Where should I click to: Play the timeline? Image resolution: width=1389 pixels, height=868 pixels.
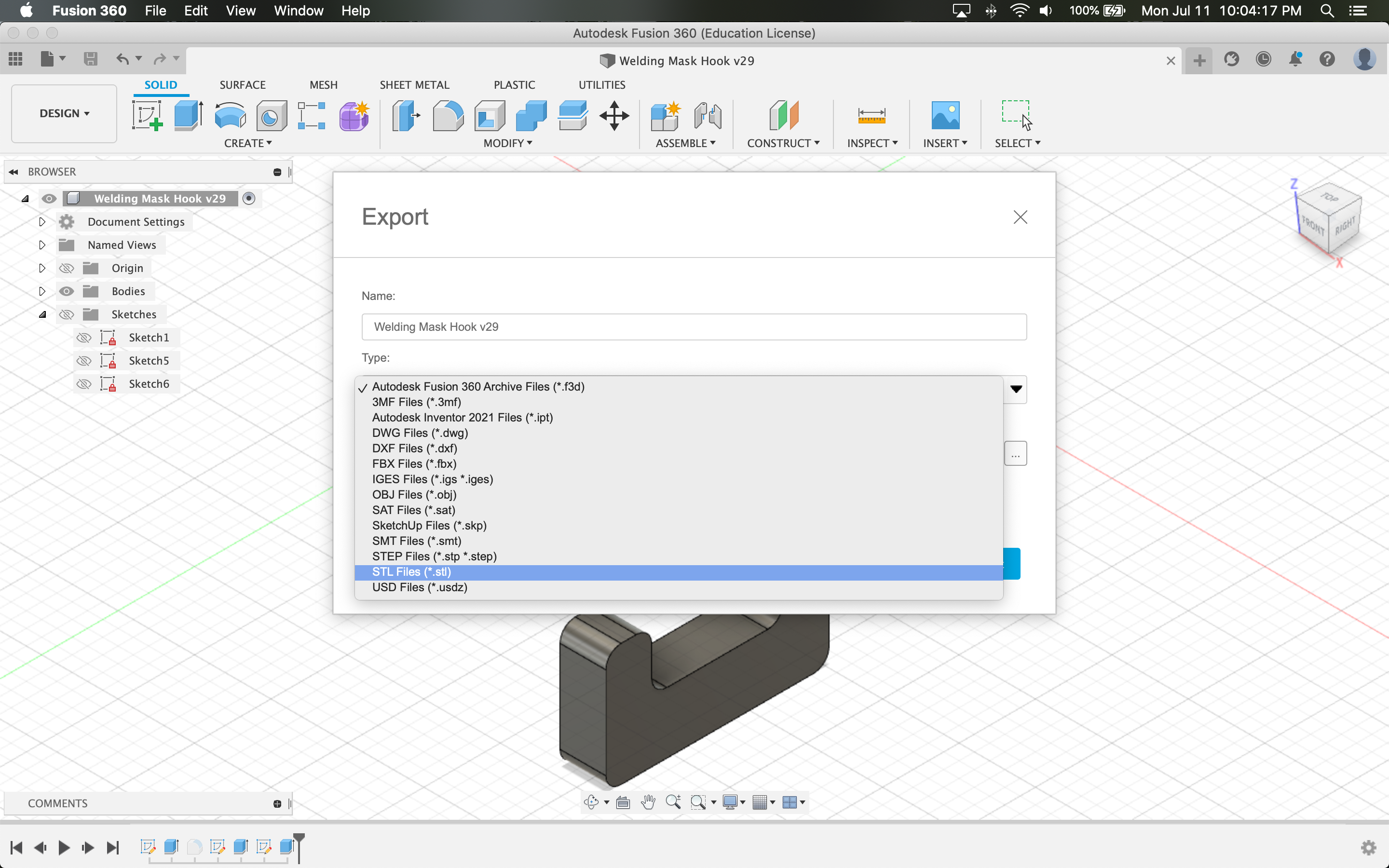64,847
